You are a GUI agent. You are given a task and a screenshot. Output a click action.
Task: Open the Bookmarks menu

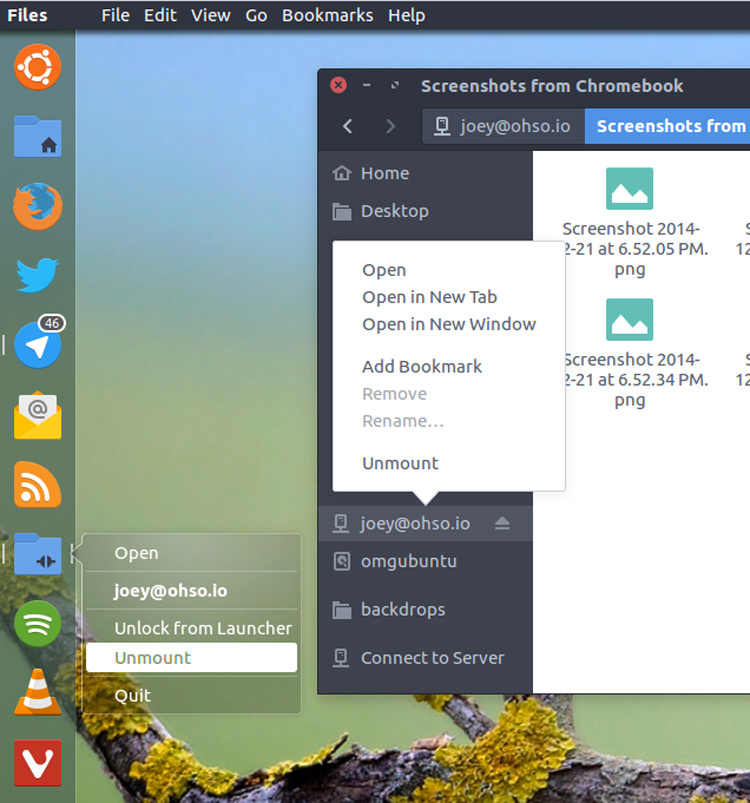click(x=327, y=15)
